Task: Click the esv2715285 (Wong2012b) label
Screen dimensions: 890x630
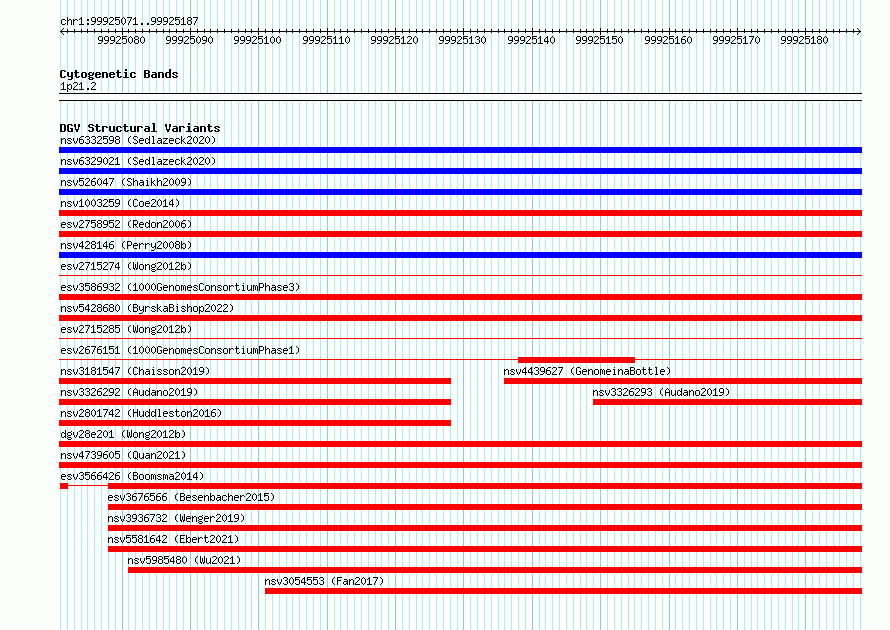Action: [x=126, y=329]
